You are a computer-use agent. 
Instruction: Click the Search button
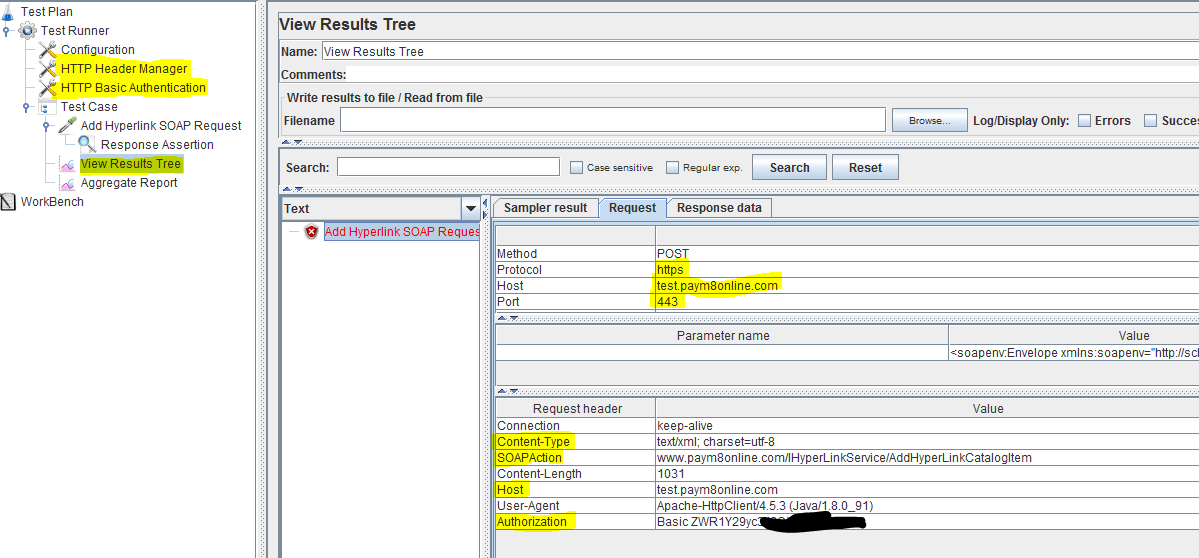coord(789,167)
